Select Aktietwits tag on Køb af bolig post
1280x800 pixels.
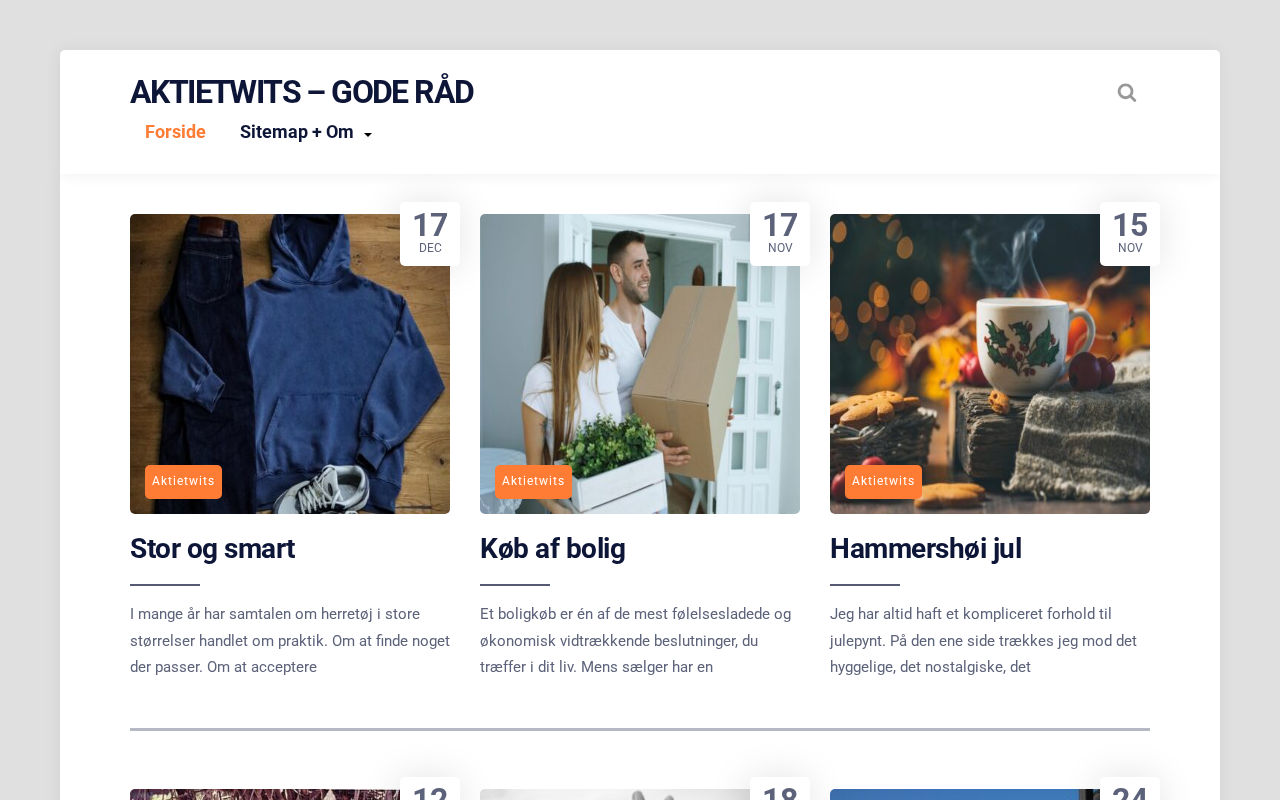533,481
